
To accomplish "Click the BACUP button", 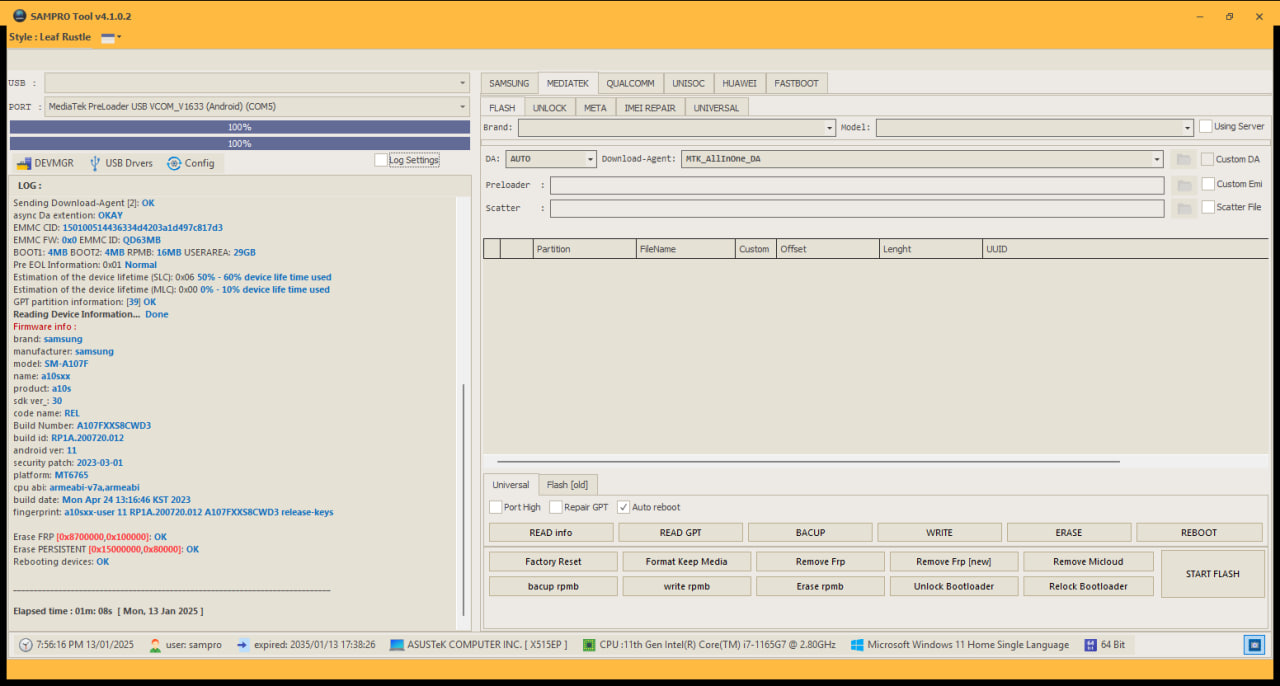I will coord(810,532).
